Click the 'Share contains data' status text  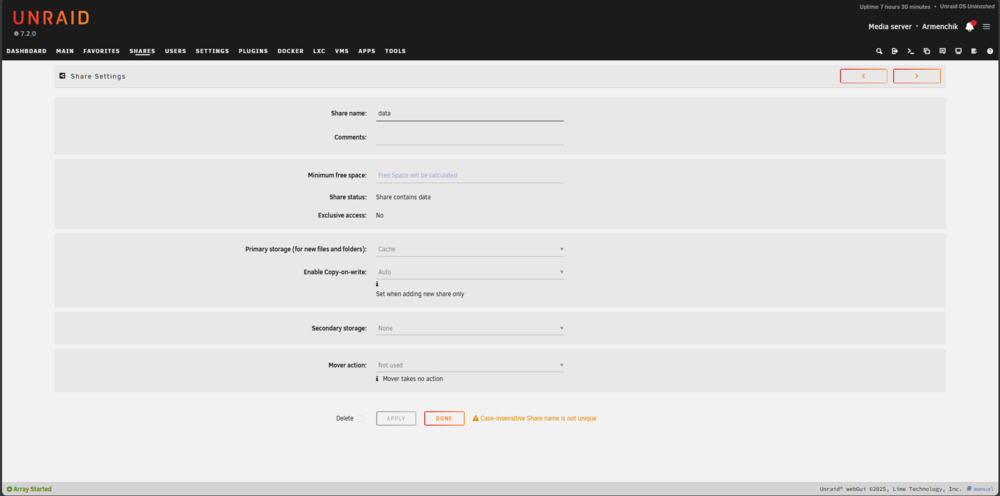point(403,198)
